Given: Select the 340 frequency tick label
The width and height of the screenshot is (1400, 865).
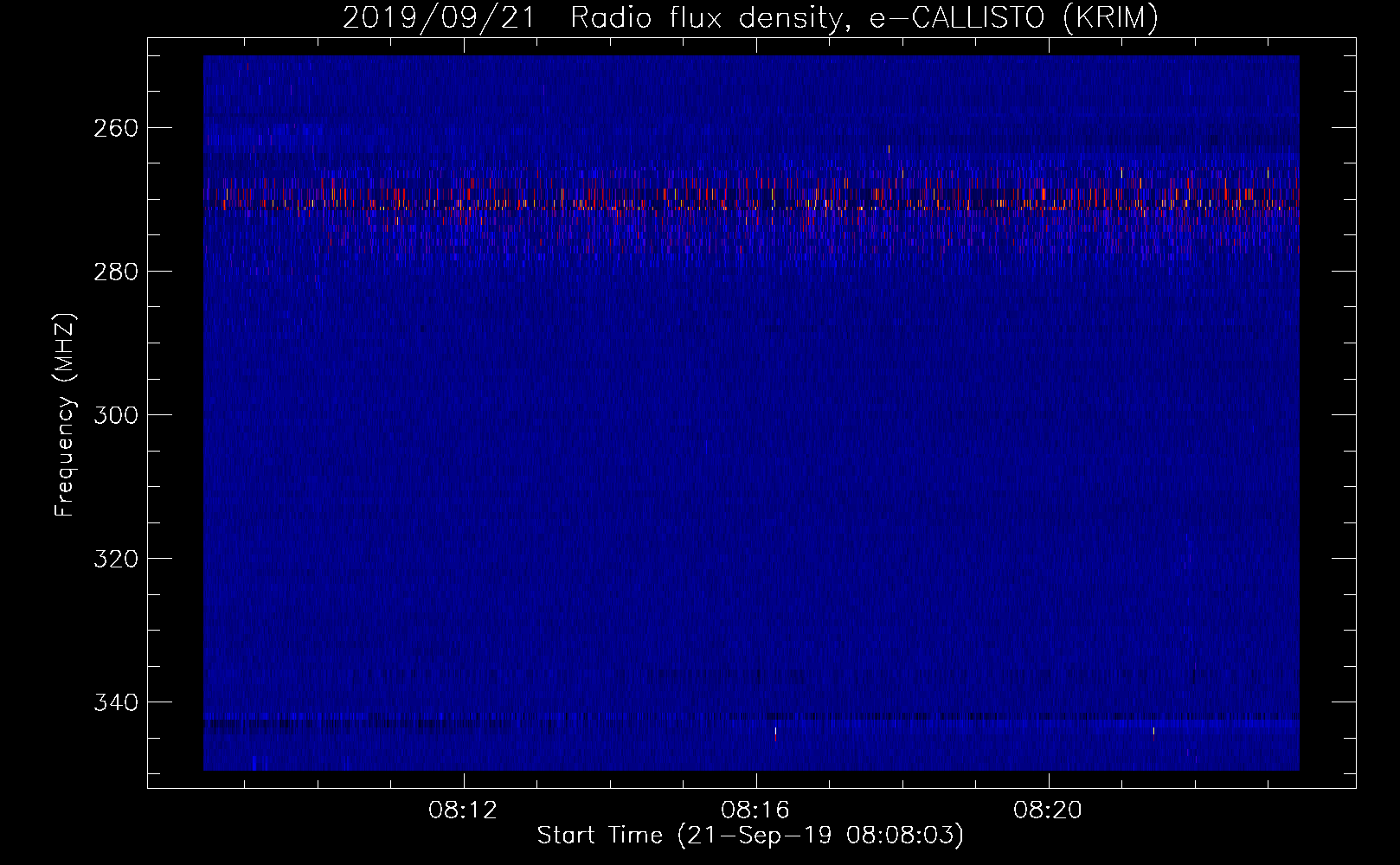Looking at the screenshot, I should pos(115,702).
